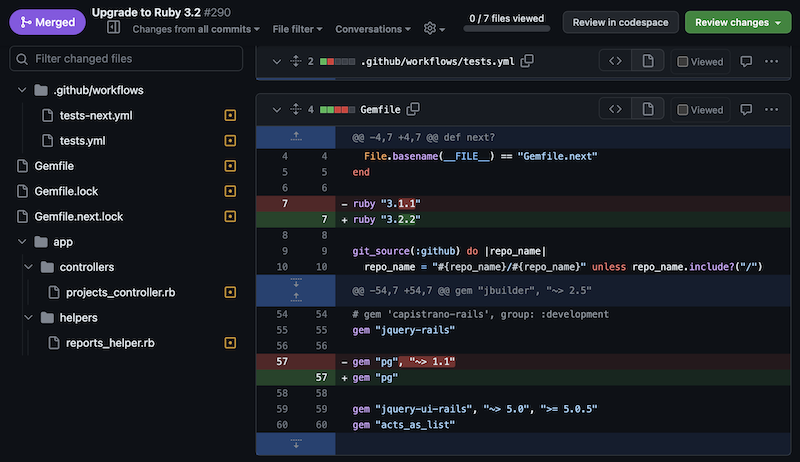Open projects_controller.rb in file tree
This screenshot has width=800, height=462.
(120, 292)
